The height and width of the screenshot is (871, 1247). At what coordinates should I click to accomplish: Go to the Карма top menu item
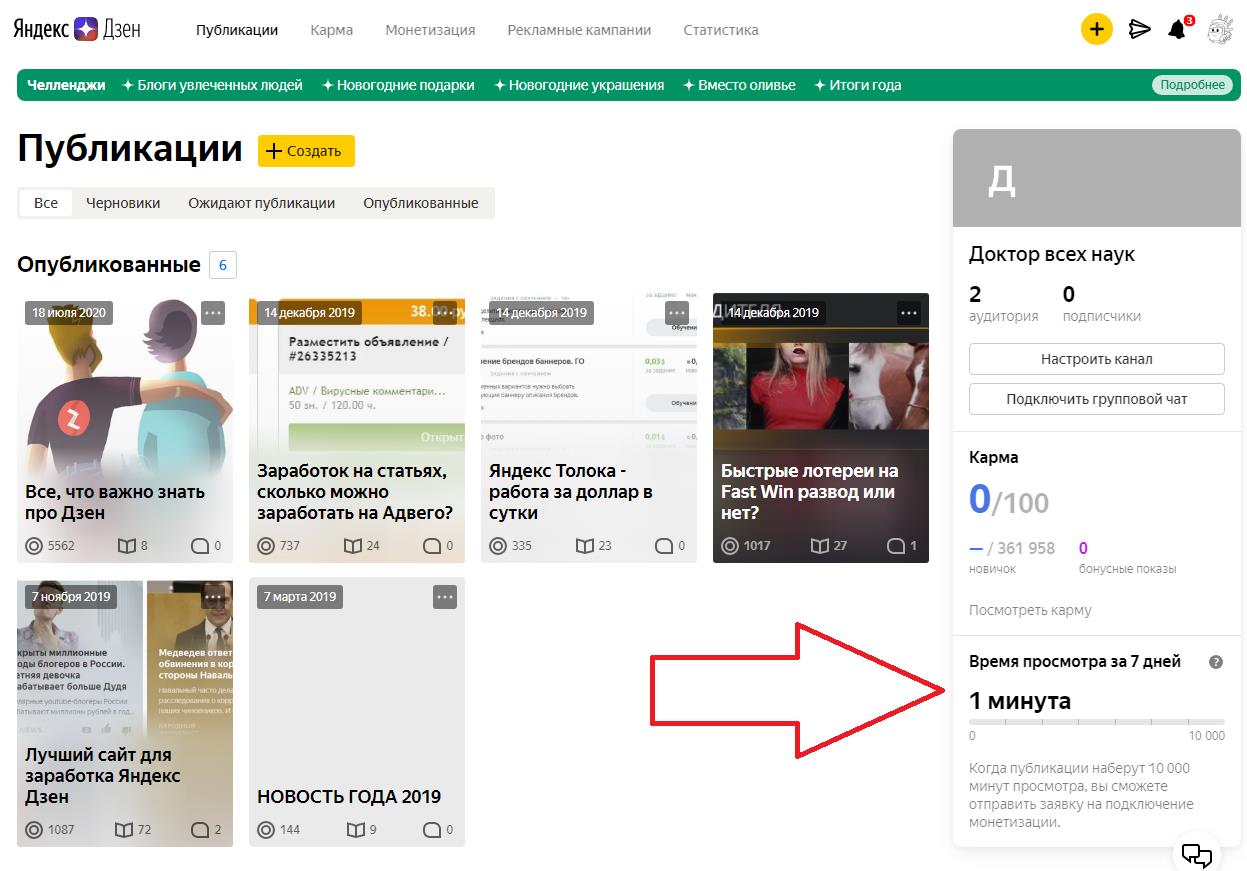tap(332, 30)
